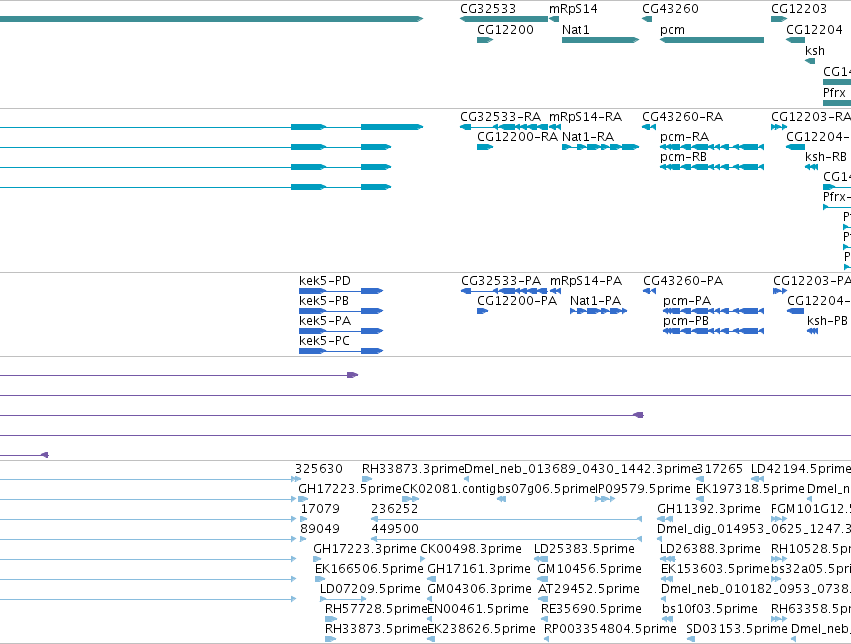Click the Nat1 gene label

[x=575, y=30]
